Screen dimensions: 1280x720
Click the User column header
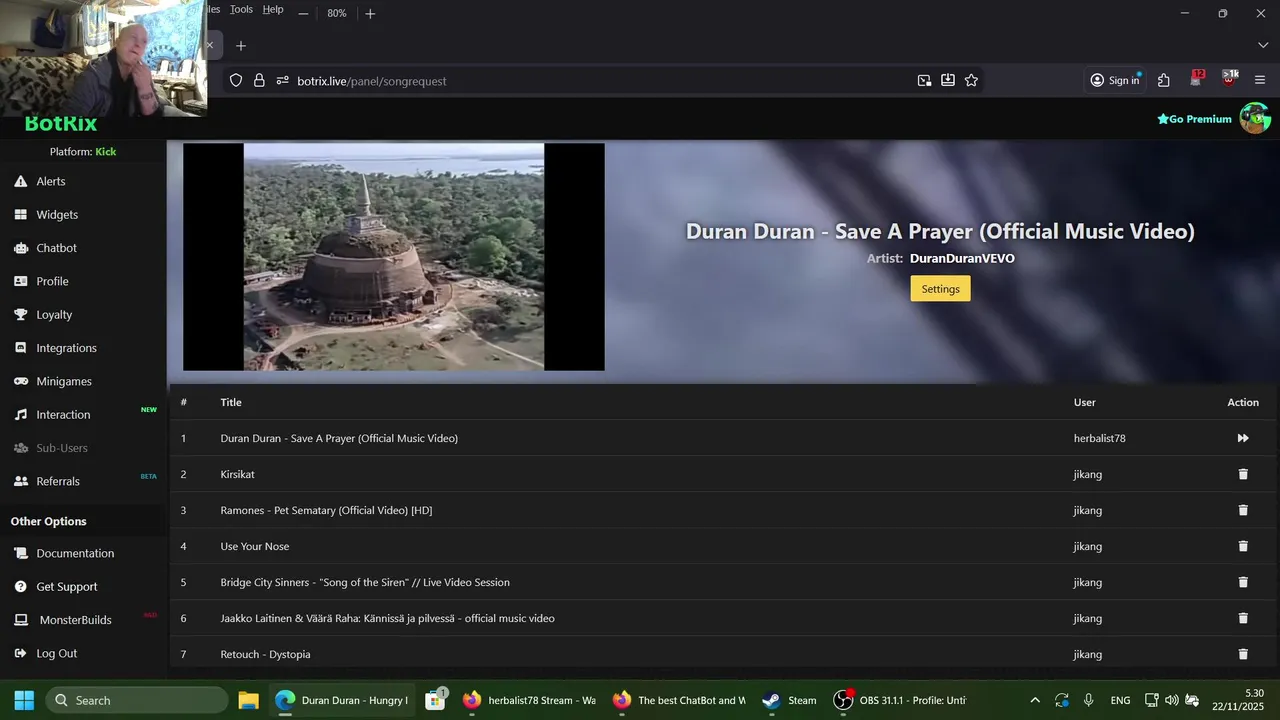1085,402
